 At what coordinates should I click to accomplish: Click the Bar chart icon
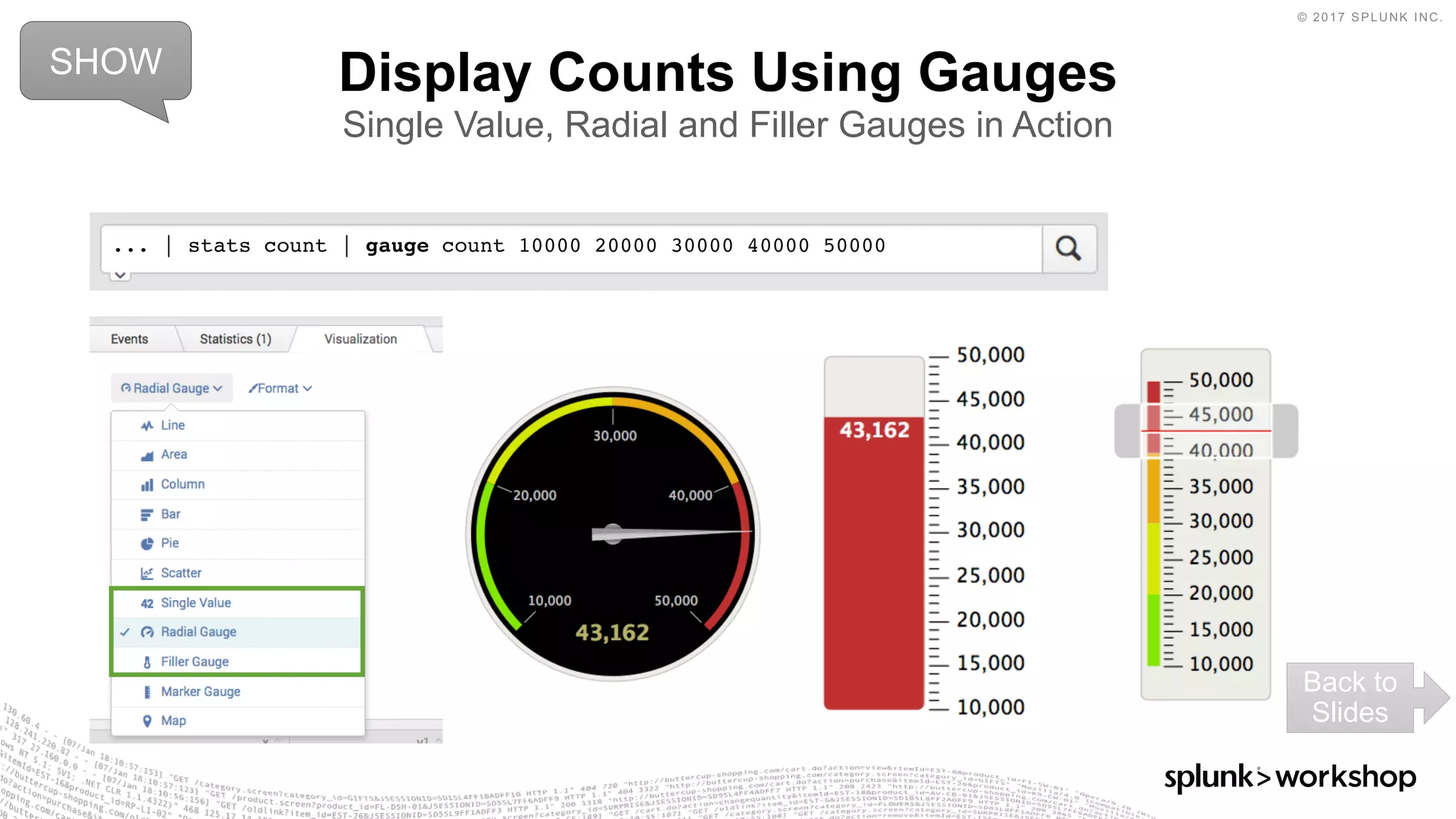coord(147,515)
